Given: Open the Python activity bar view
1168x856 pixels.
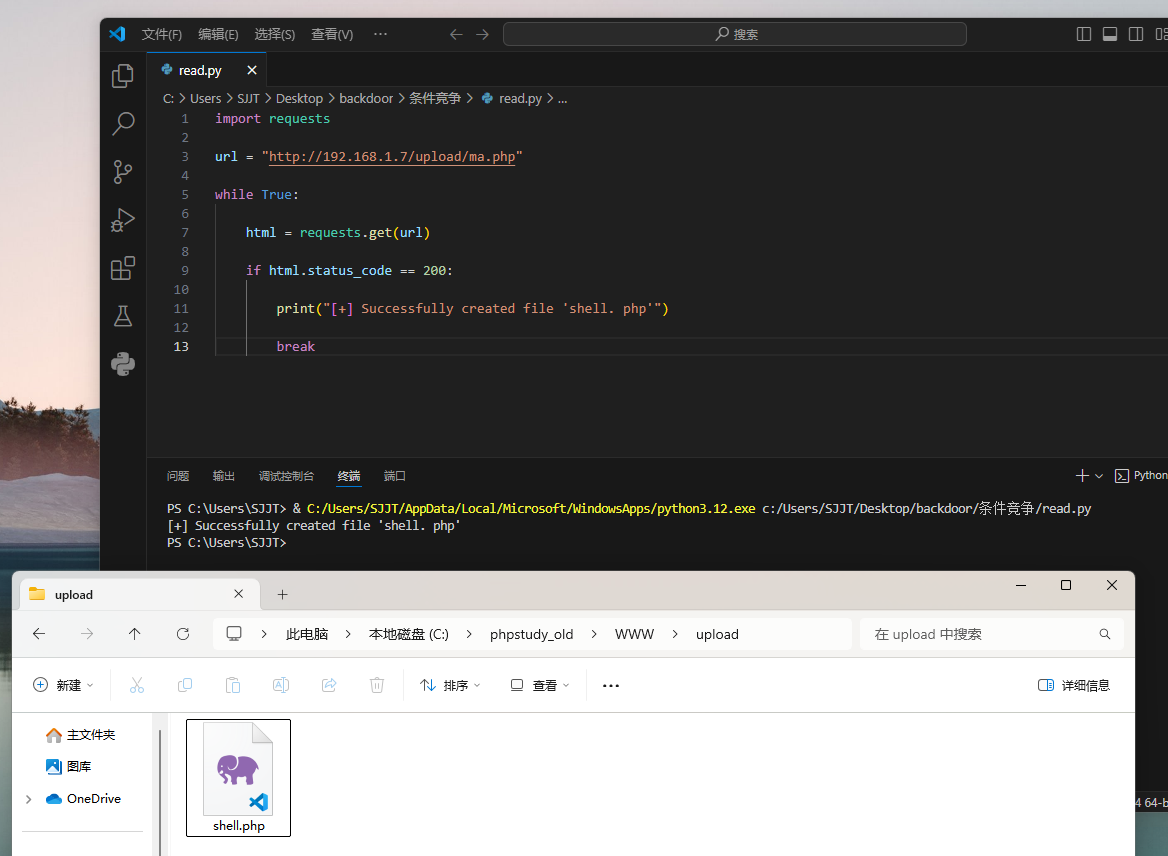Looking at the screenshot, I should pyautogui.click(x=123, y=364).
